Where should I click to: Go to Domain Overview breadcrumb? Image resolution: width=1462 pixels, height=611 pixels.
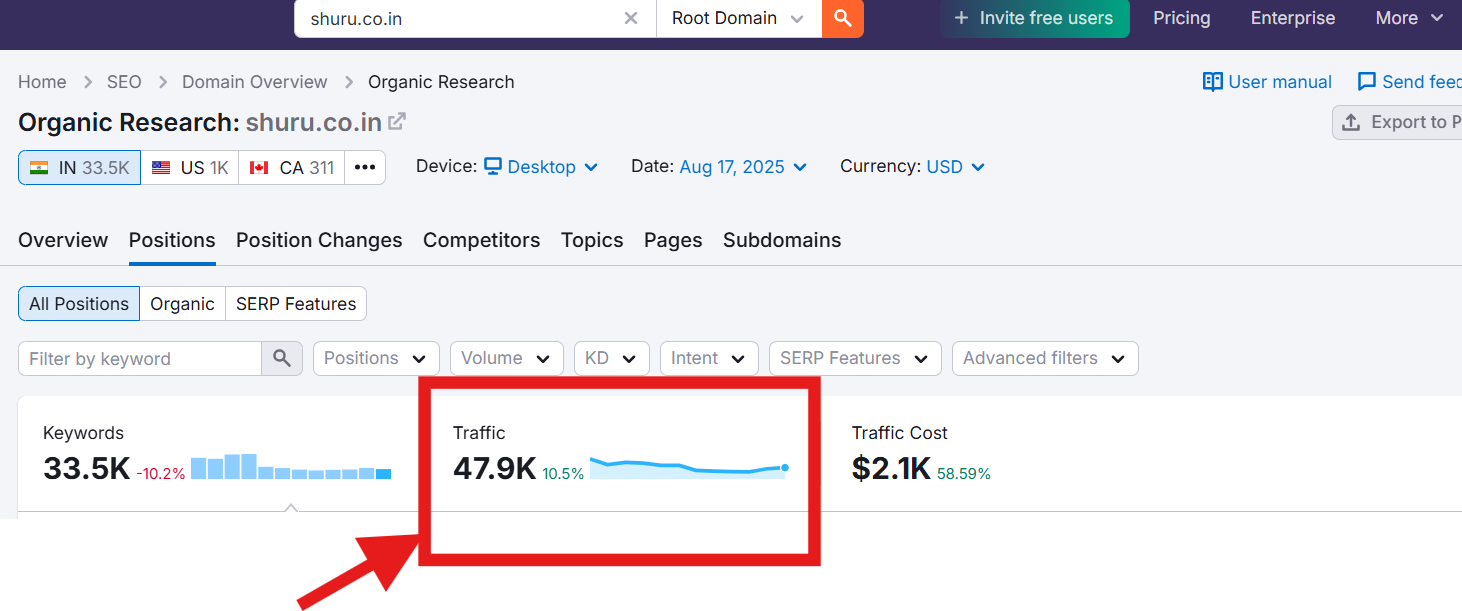255,82
